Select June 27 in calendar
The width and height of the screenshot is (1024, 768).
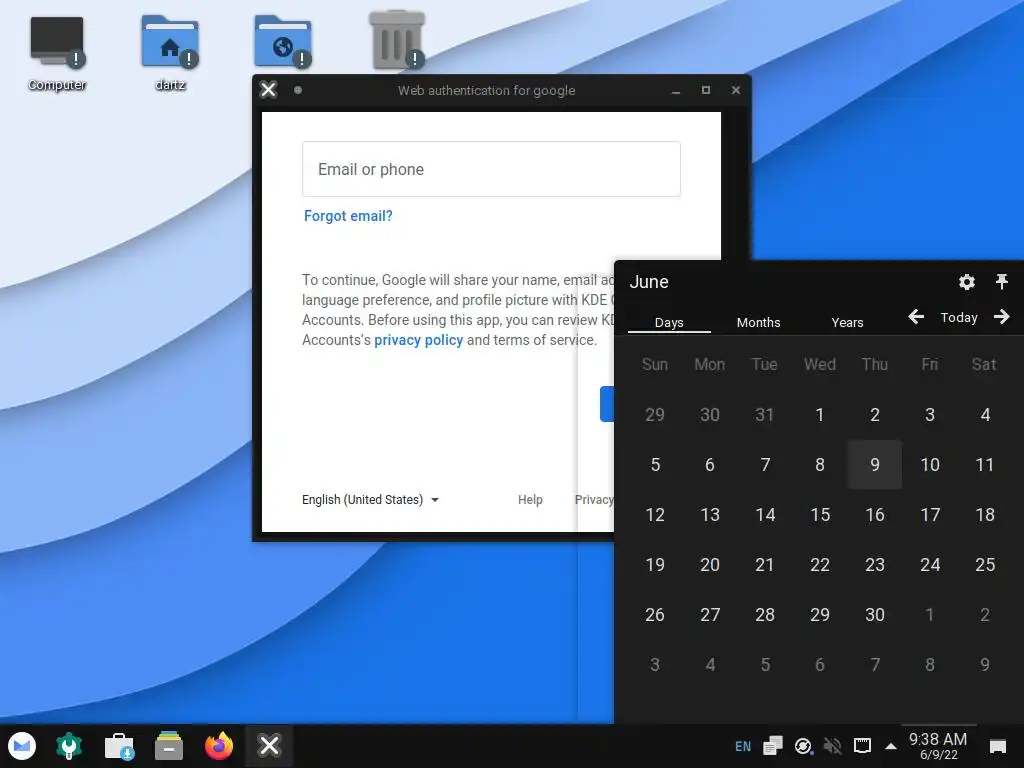pos(710,615)
